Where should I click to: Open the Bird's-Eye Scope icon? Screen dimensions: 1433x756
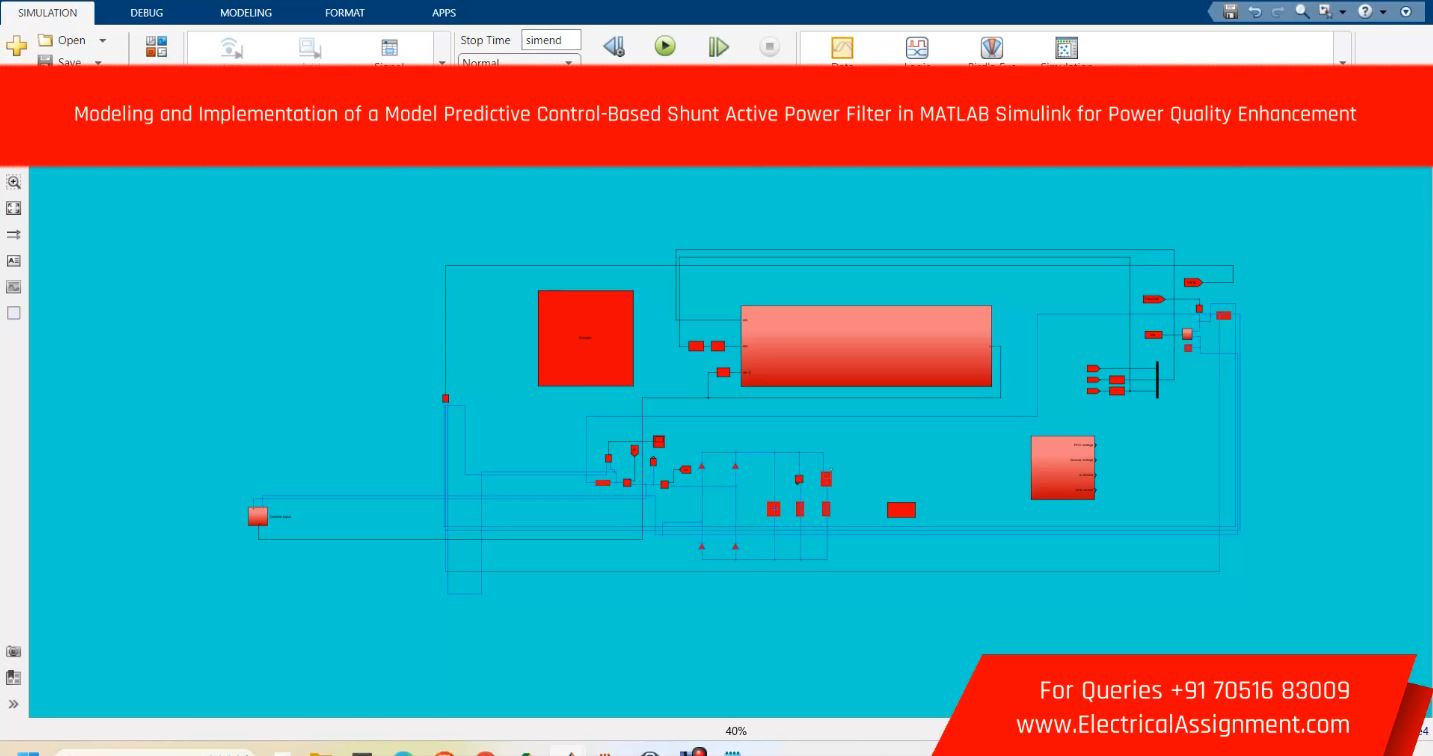[x=991, y=48]
